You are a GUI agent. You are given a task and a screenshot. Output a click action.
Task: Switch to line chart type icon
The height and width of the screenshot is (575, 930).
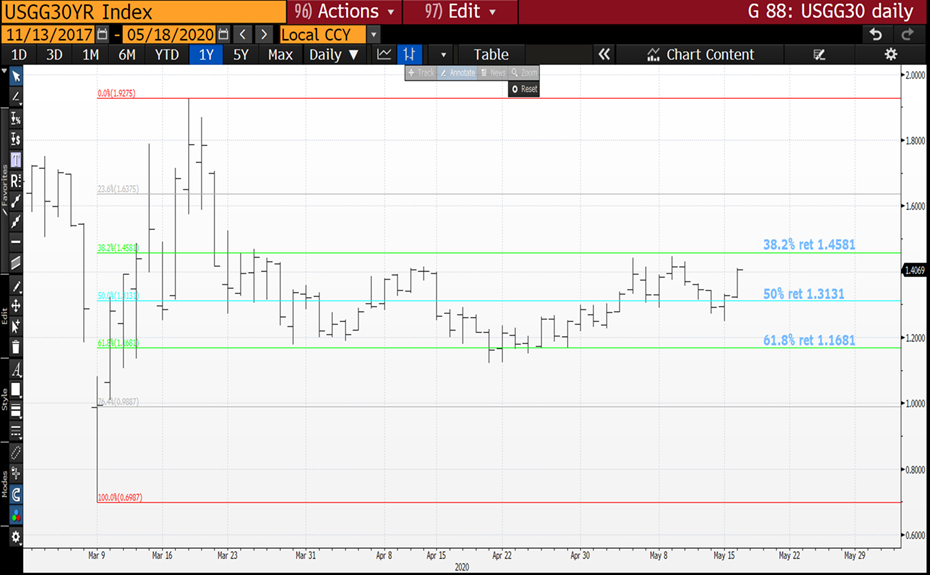tap(384, 55)
